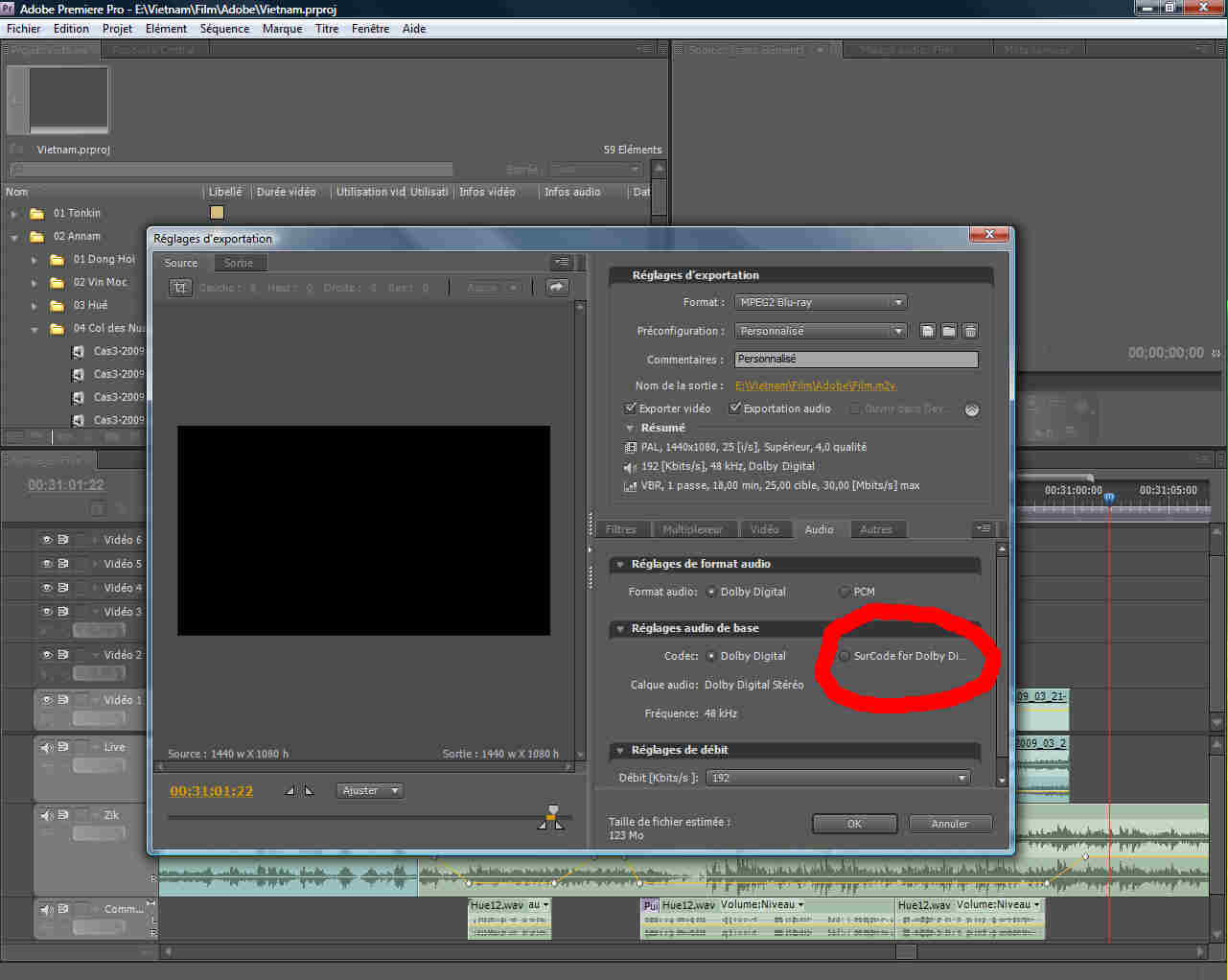Open the Préconfiguration dropdown
Screen dimensions: 1228x980
821,331
